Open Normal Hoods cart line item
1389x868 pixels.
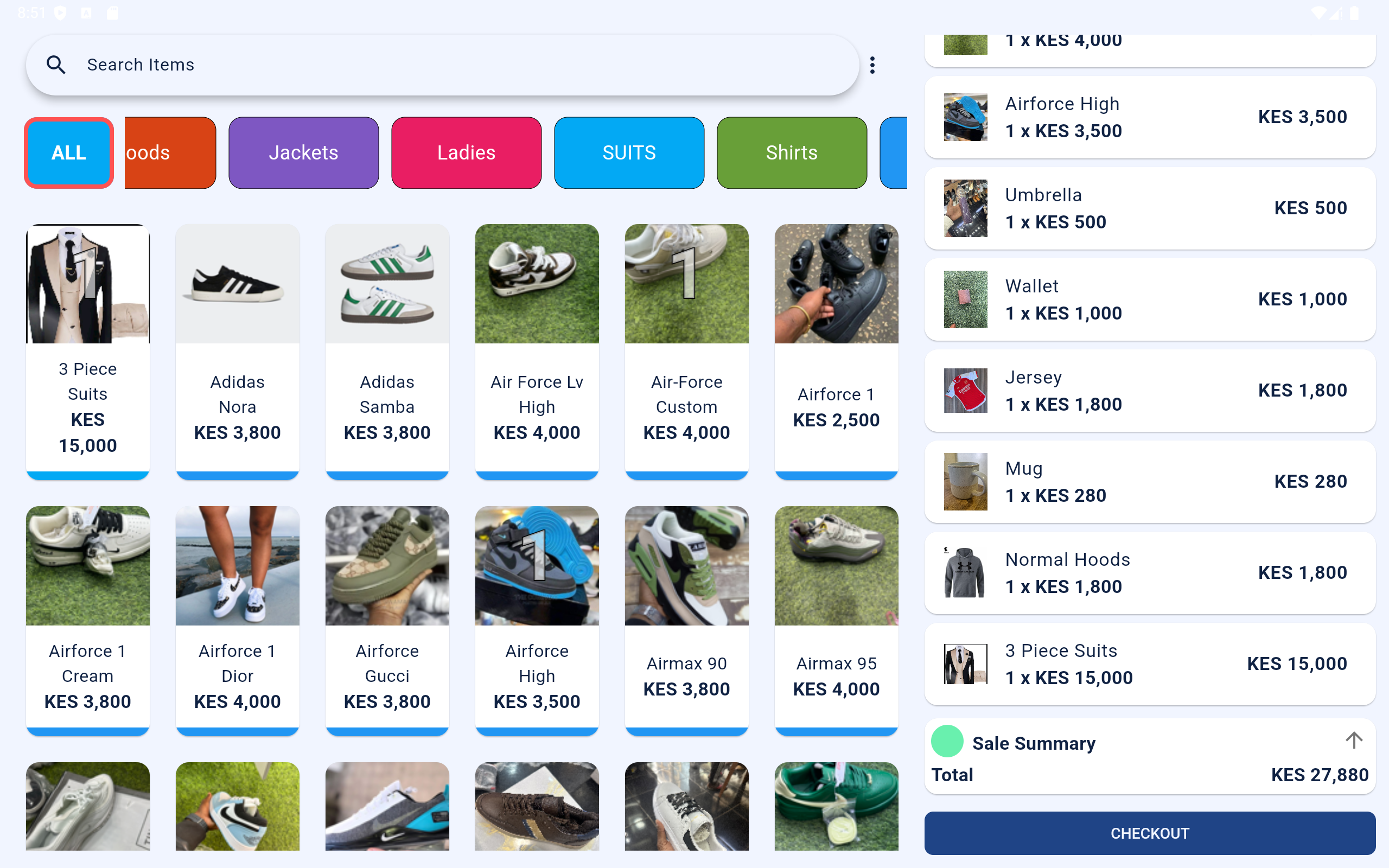pos(1150,573)
